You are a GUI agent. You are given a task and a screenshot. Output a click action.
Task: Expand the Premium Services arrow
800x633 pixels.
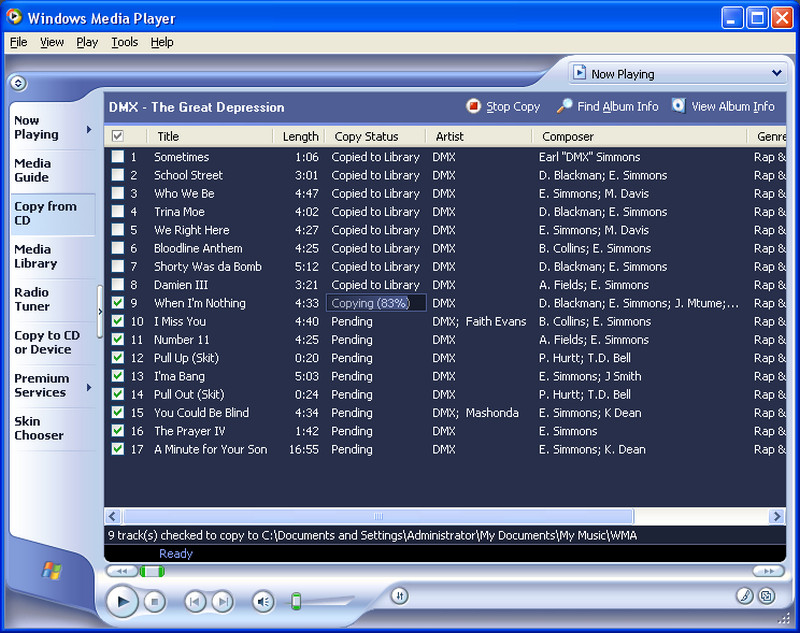89,386
